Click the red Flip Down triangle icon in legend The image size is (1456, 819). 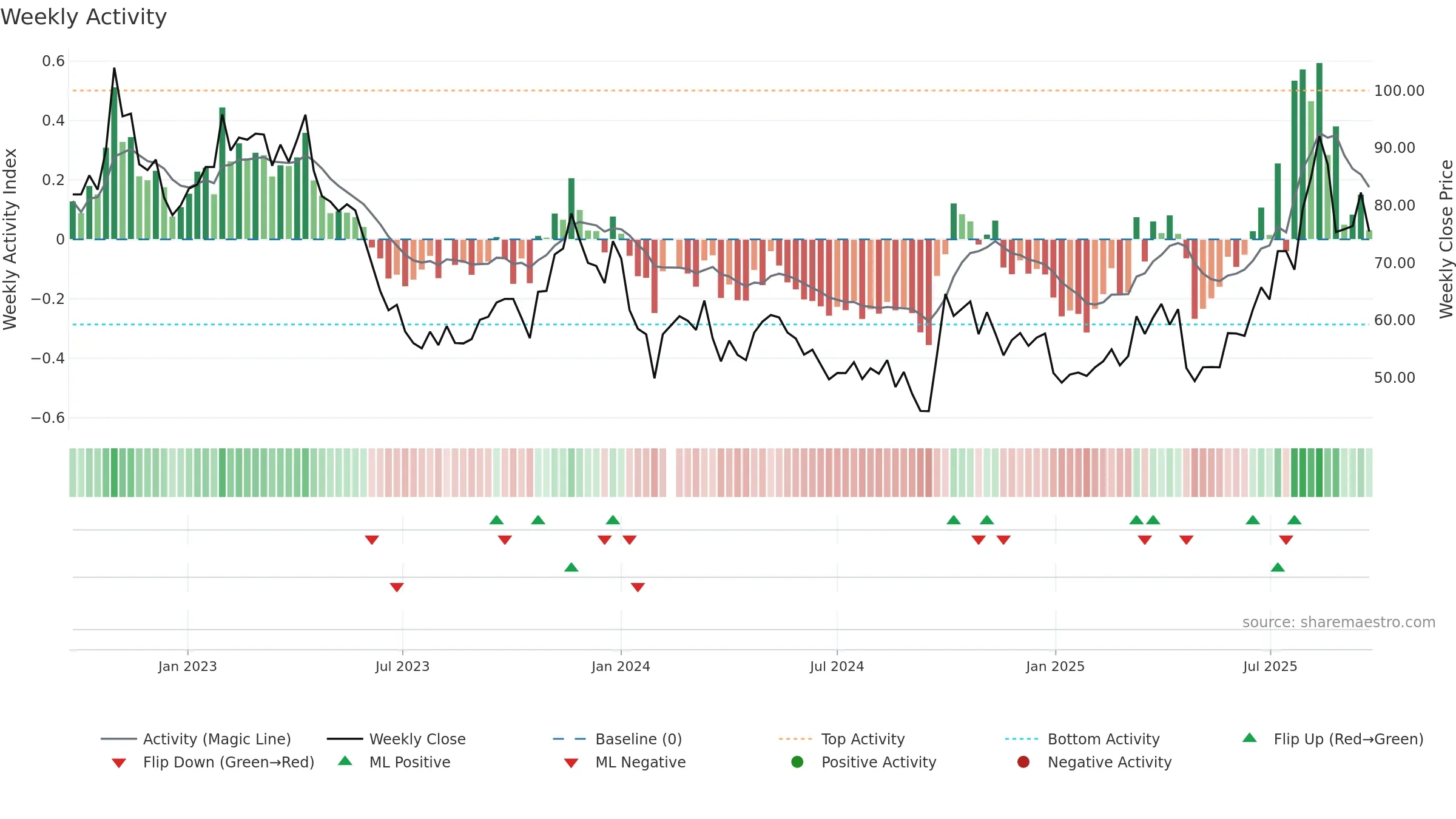[x=119, y=763]
